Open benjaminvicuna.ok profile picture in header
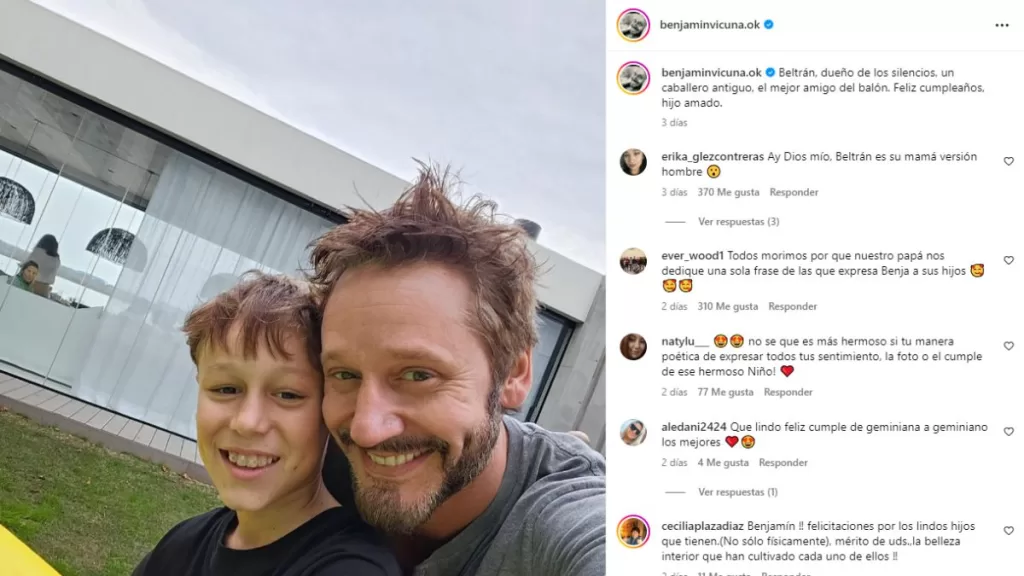 (633, 25)
